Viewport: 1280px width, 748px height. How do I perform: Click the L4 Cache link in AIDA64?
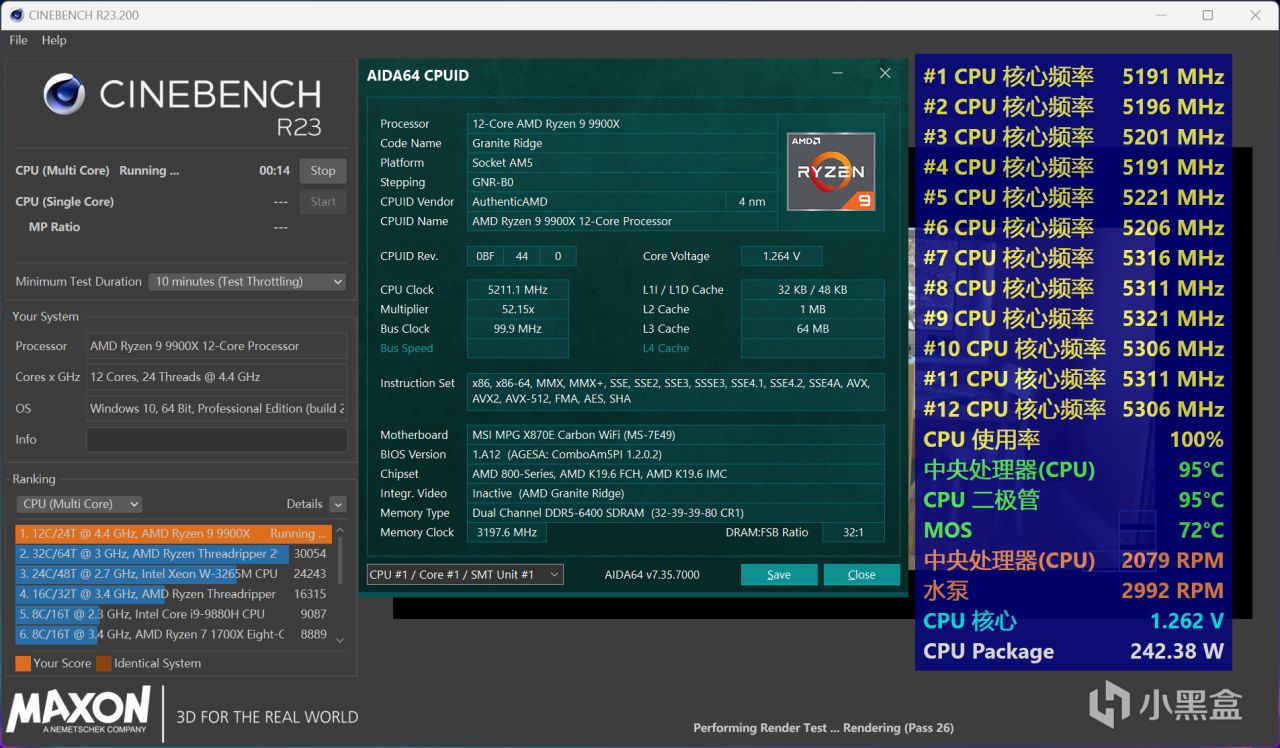666,349
